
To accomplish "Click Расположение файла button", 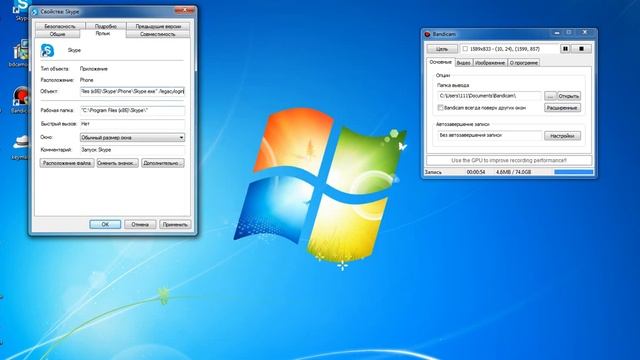I will (67, 163).
